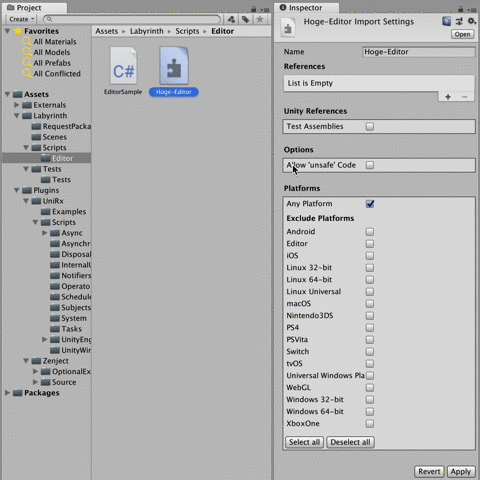Click the Revert button
The image size is (480, 480).
[x=429, y=472]
